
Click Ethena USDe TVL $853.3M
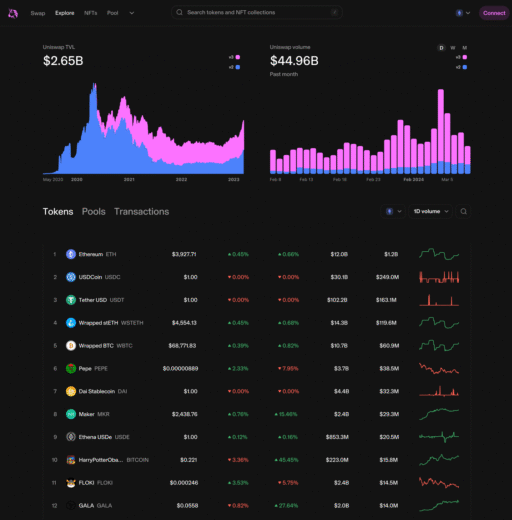[x=337, y=437]
